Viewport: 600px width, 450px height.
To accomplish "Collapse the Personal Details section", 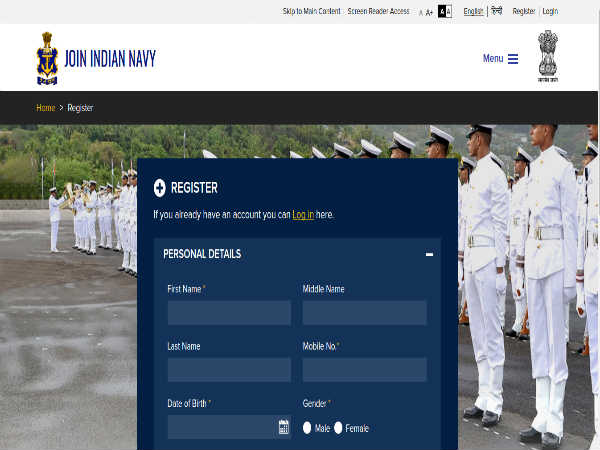I will click(429, 254).
